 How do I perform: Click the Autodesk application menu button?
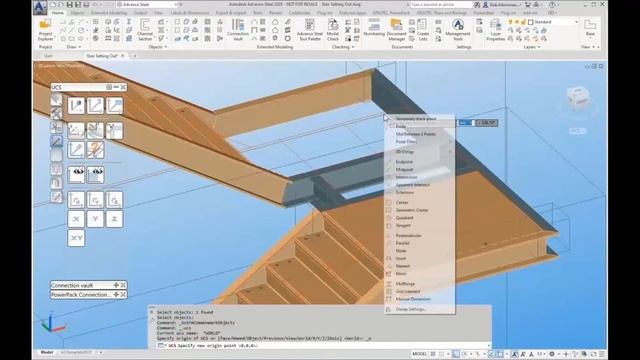(40, 7)
